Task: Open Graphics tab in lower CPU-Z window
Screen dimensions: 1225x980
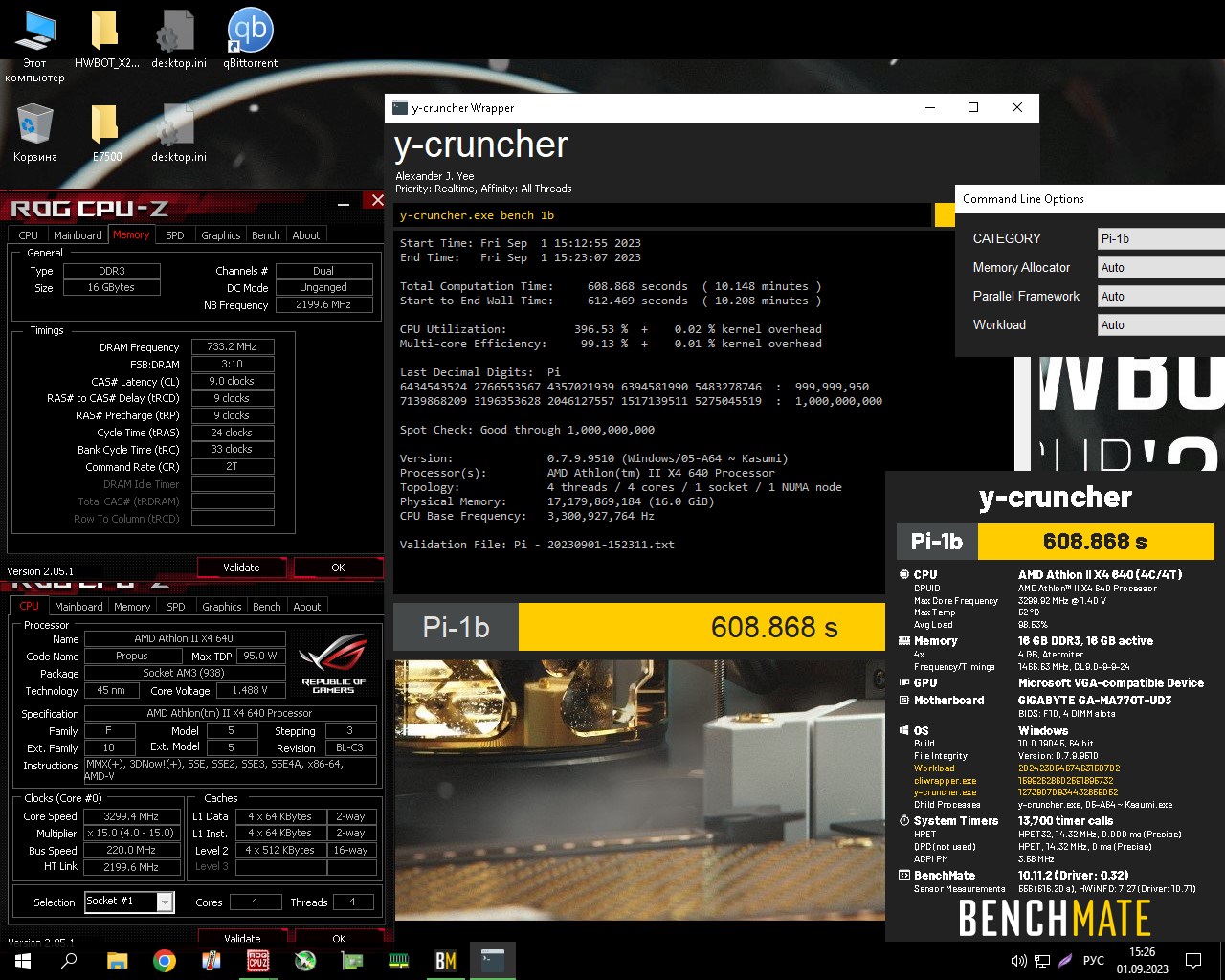Action: pyautogui.click(x=222, y=607)
